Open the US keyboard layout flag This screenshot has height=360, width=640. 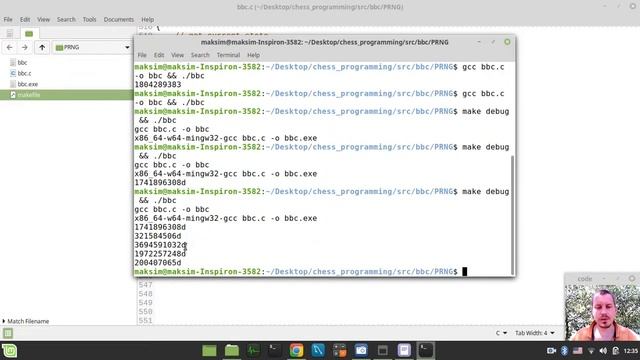(x=578, y=351)
